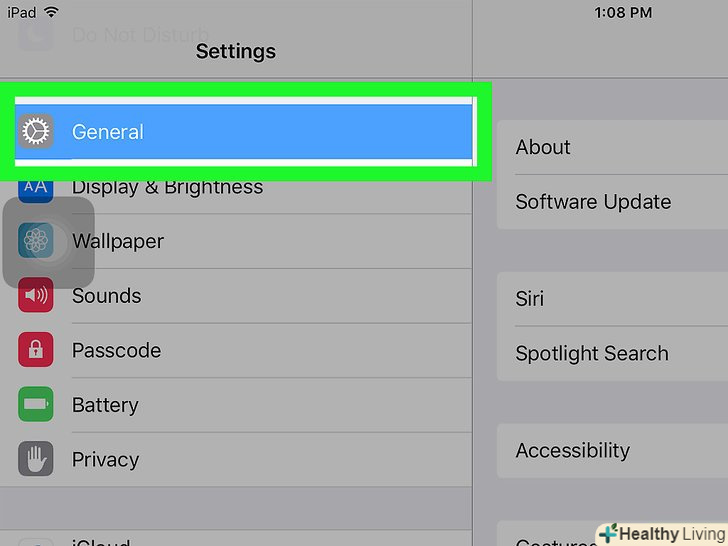The image size is (728, 546).
Task: Tap the Display & Brightness icon
Action: point(36,188)
